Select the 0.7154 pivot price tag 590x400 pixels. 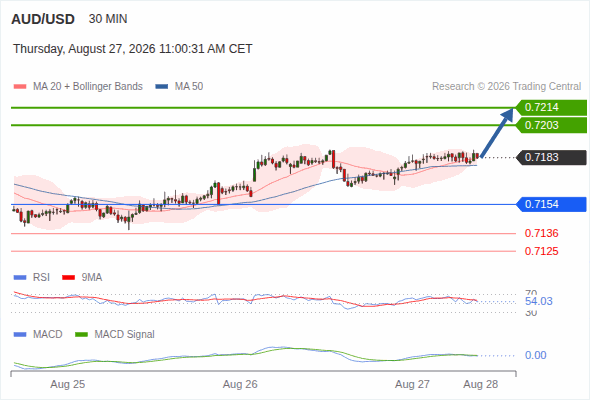[x=551, y=204]
